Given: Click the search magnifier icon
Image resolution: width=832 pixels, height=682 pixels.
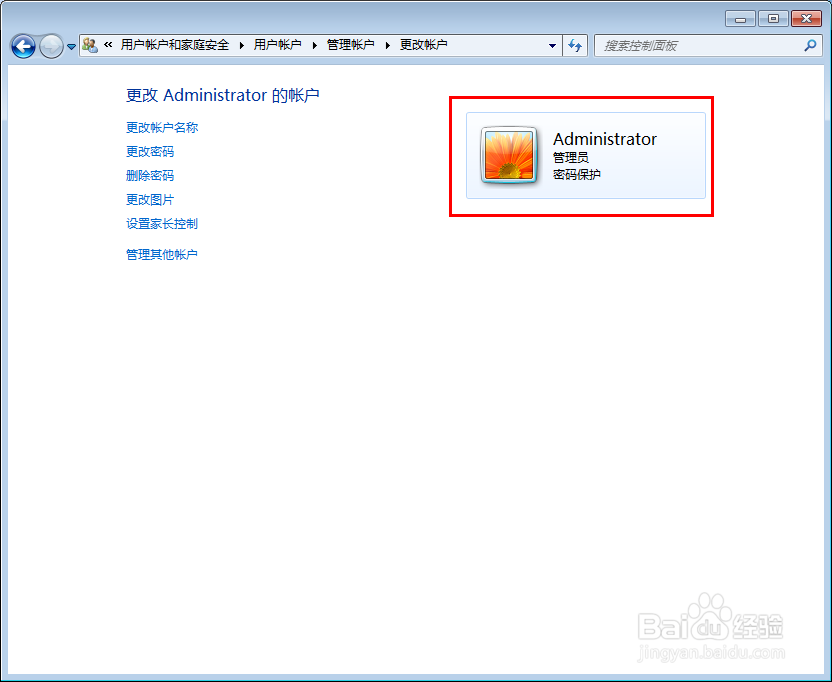Looking at the screenshot, I should [x=810, y=45].
